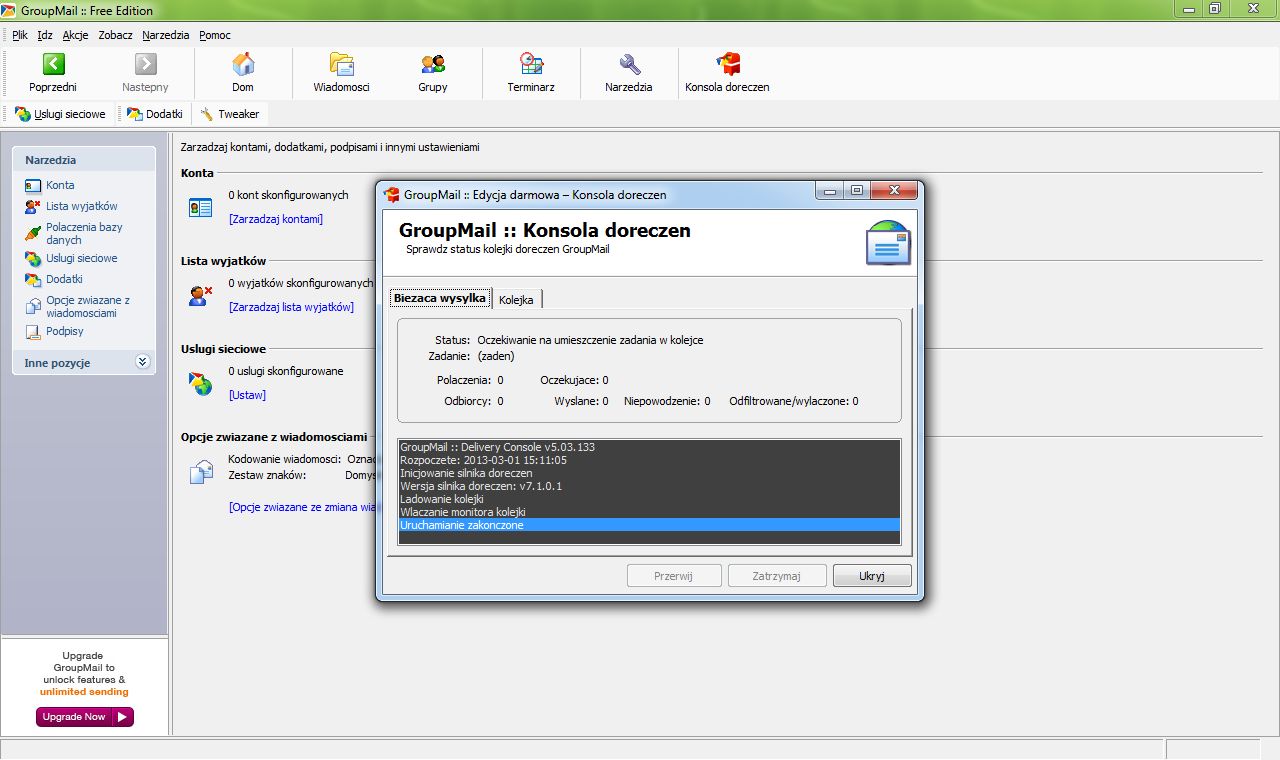Viewport: 1280px width, 760px height.
Task: Click the Lista wyjatkow section user icon
Action: coord(201,295)
